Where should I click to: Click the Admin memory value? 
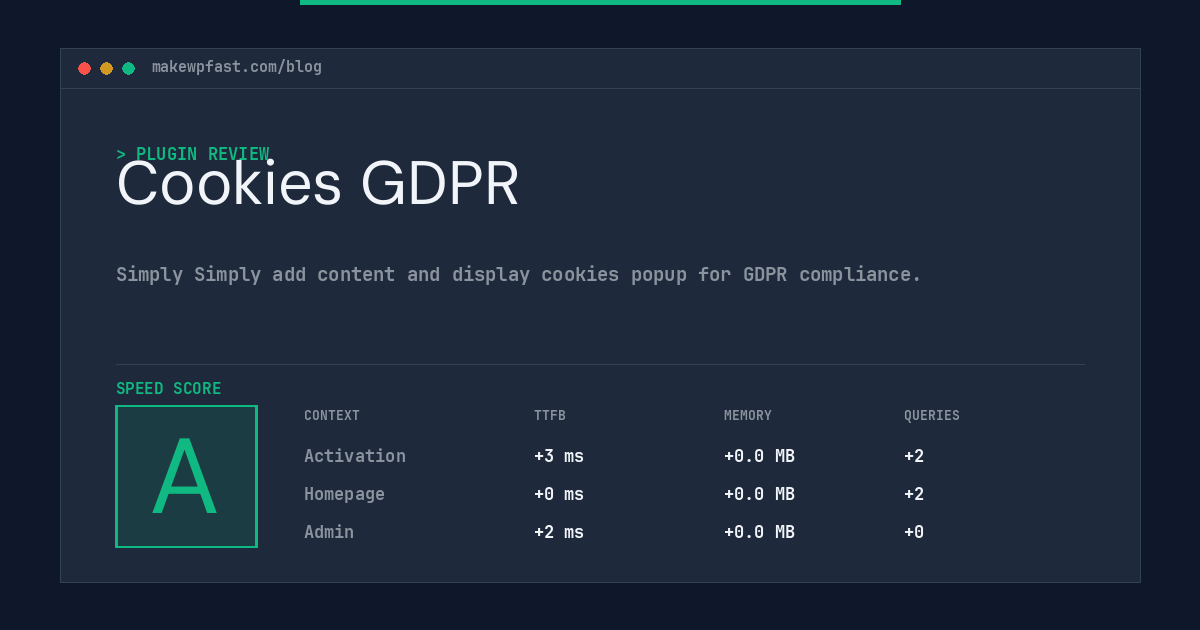coord(759,532)
